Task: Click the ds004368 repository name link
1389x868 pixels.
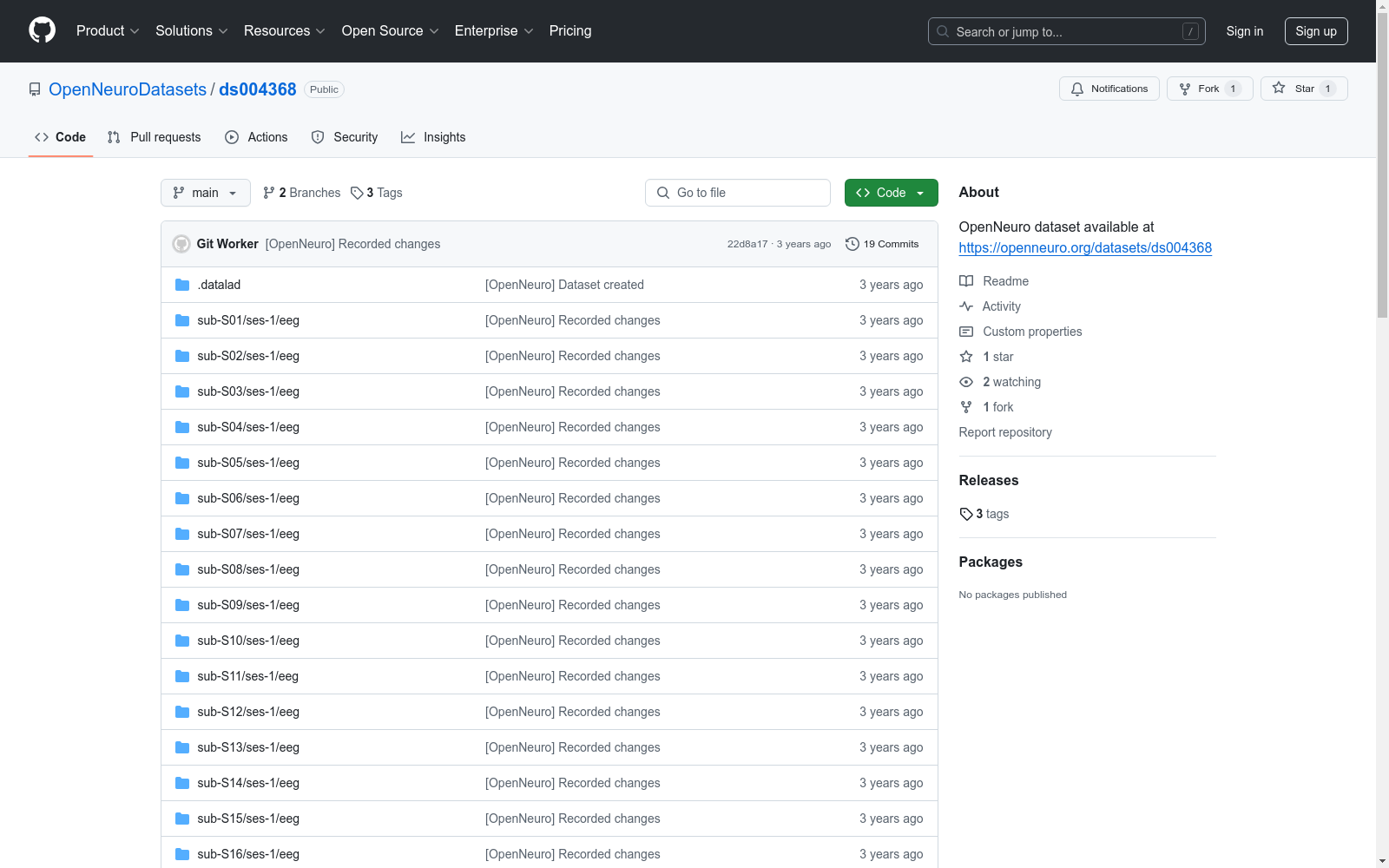Action: (258, 89)
